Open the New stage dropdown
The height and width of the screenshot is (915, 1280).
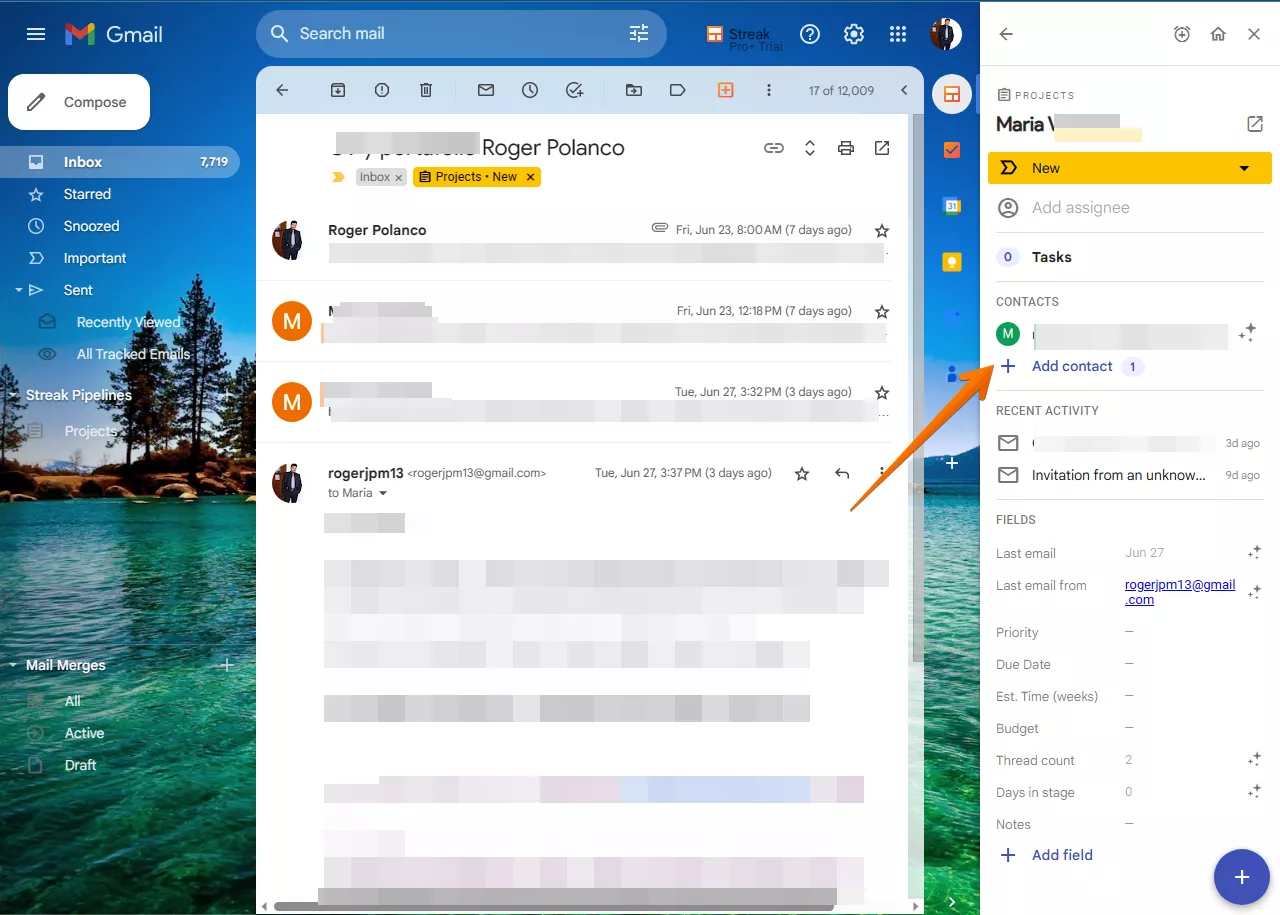[1244, 168]
